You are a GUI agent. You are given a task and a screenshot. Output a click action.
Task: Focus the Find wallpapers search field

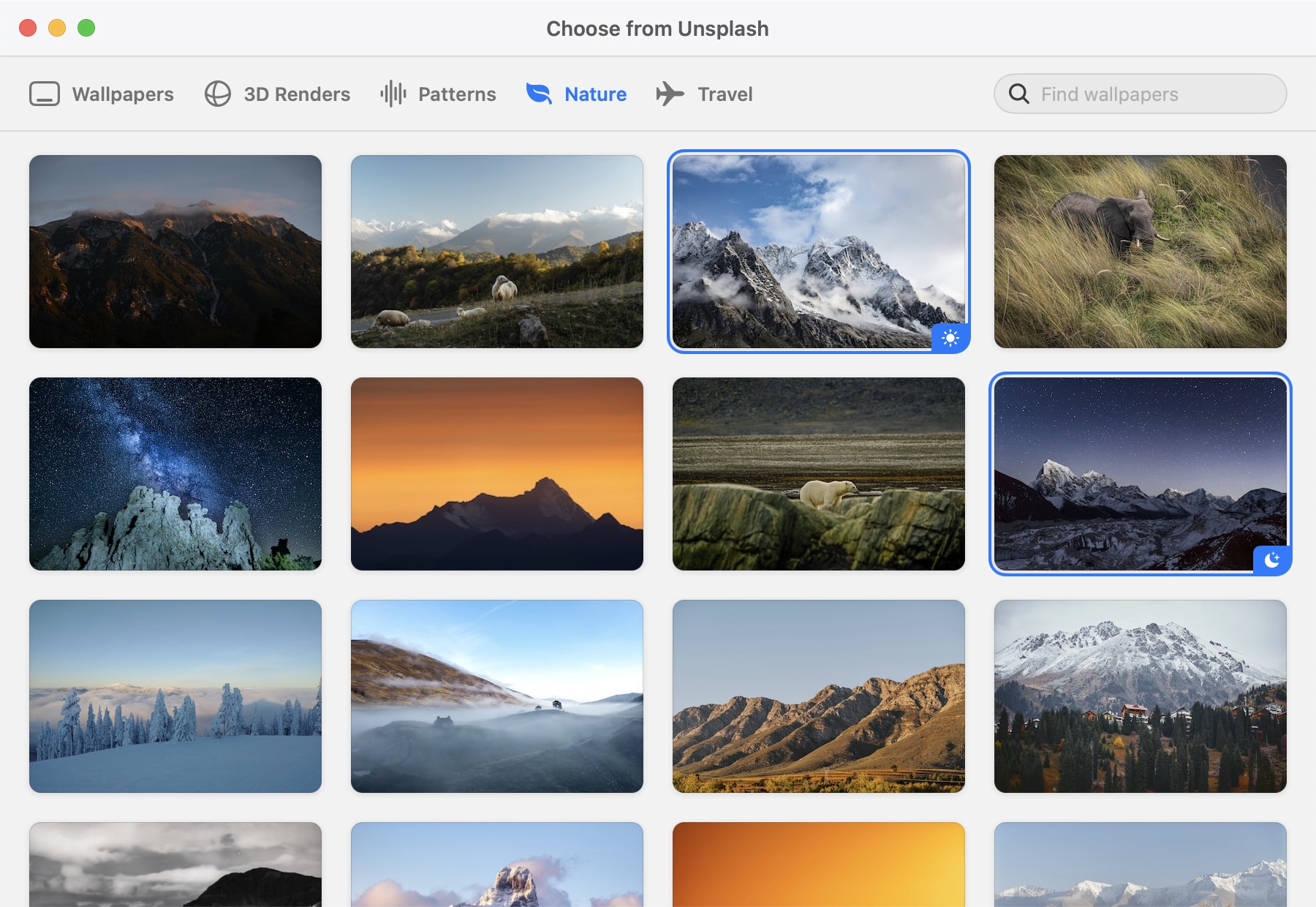point(1141,94)
